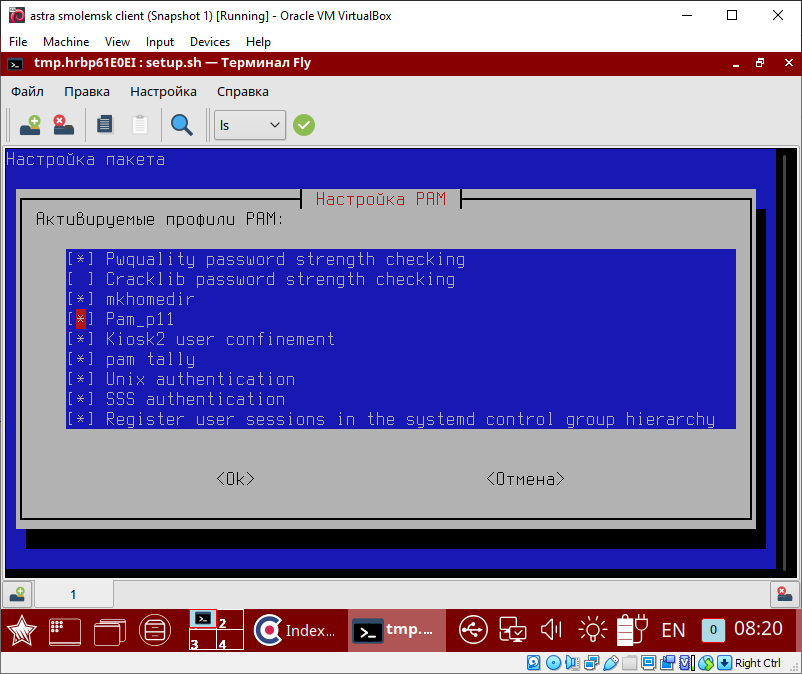
Task: Click the dotted-grid panel icon on the taskbar
Action: (64, 631)
